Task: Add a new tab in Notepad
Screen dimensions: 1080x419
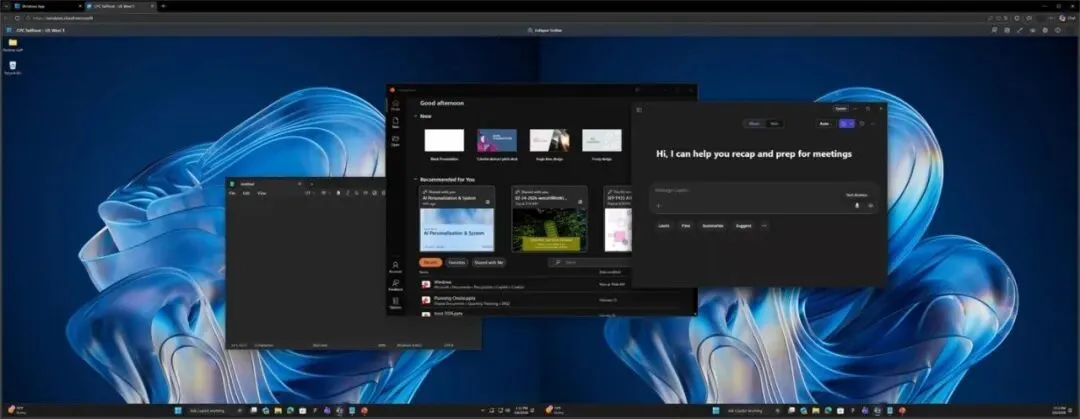Action: [311, 184]
